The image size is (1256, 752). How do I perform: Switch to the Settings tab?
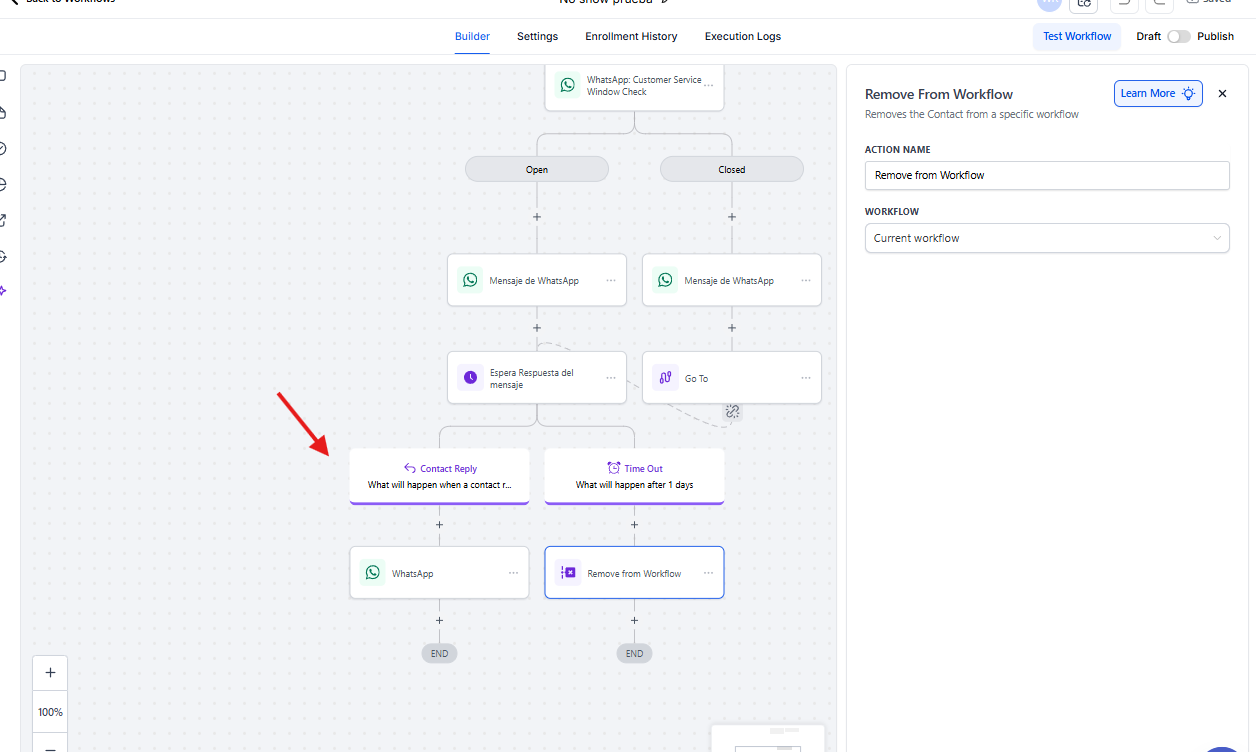(537, 36)
